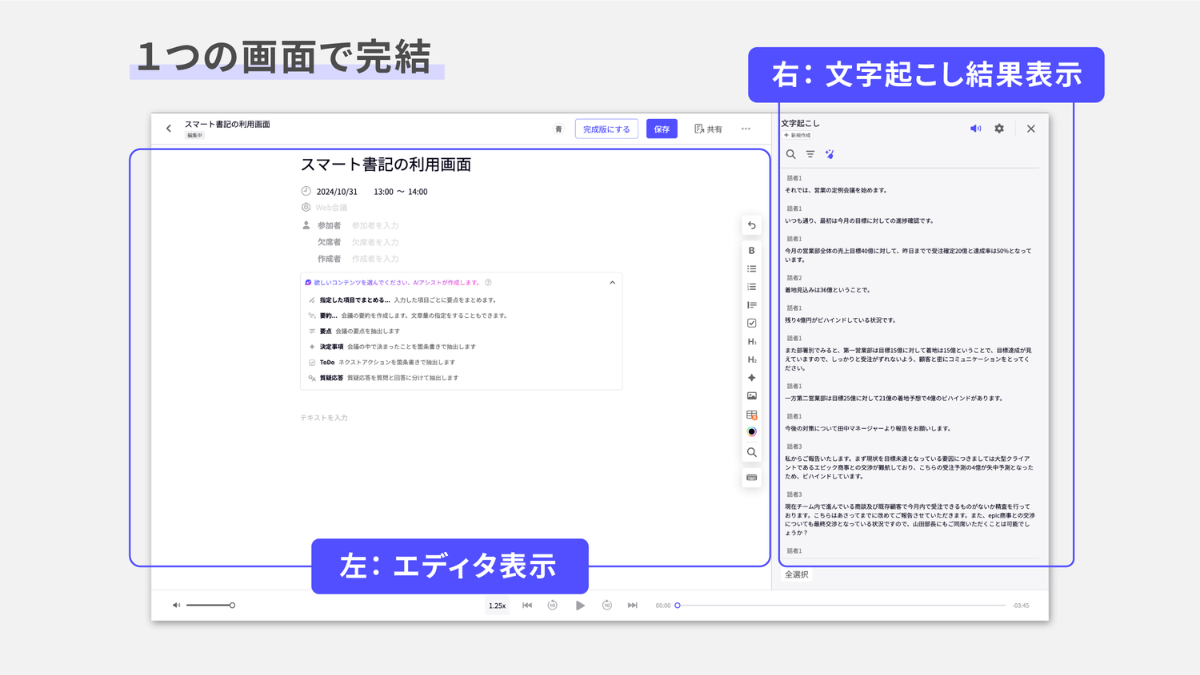Insert a table using the toolbar icon
1200x675 pixels.
752,415
